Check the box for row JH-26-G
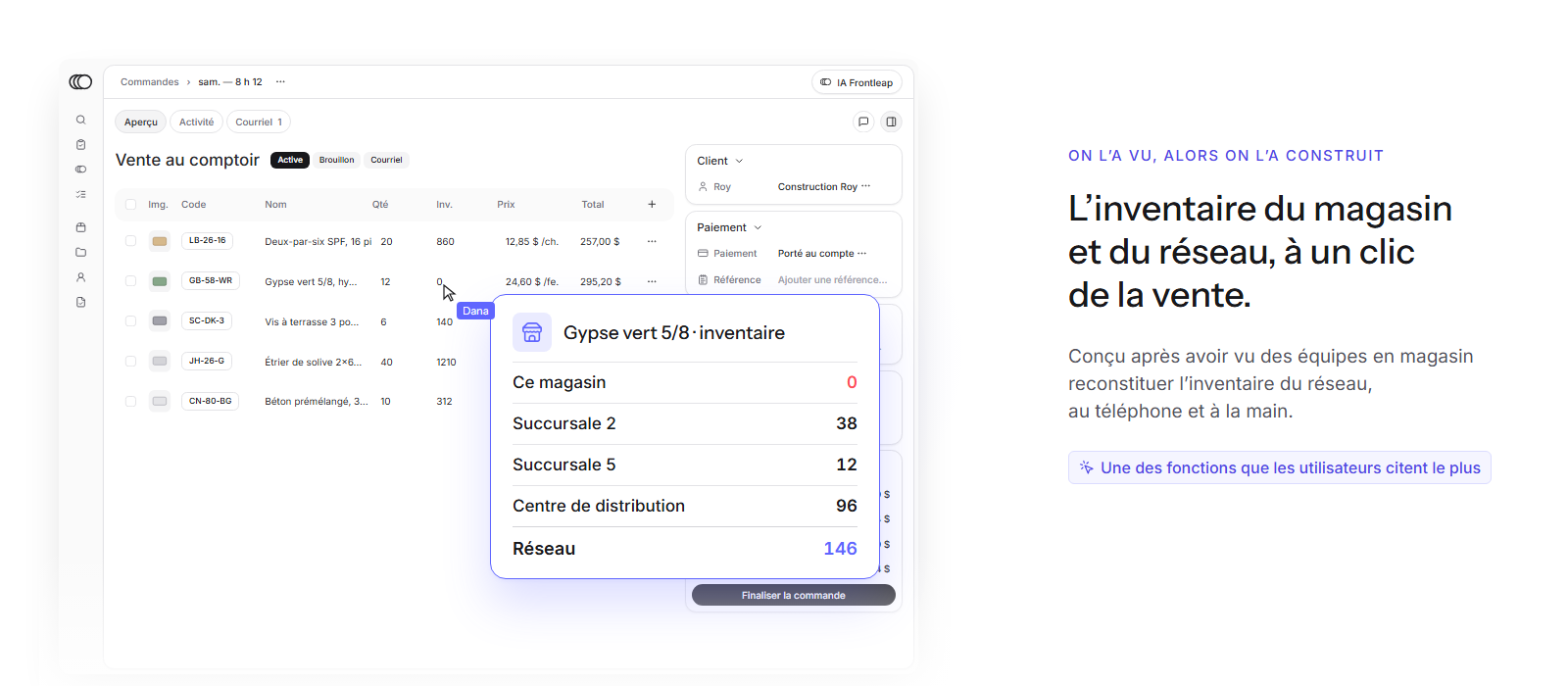1568x686 pixels. 130,362
